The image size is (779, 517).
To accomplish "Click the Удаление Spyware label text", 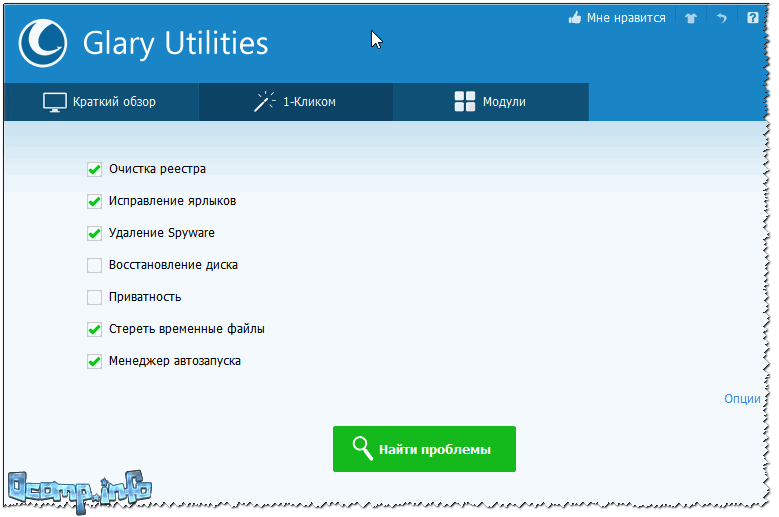I will [162, 233].
